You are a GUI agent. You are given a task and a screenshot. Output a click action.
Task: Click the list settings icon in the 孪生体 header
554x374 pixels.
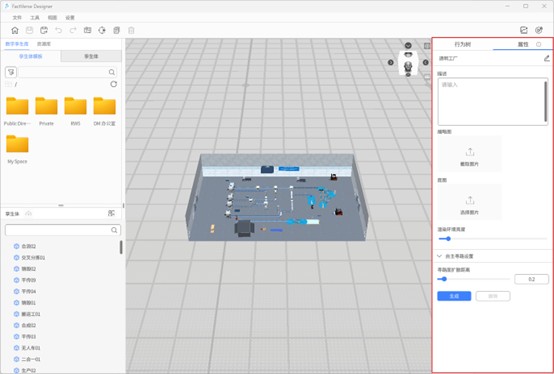click(x=111, y=213)
